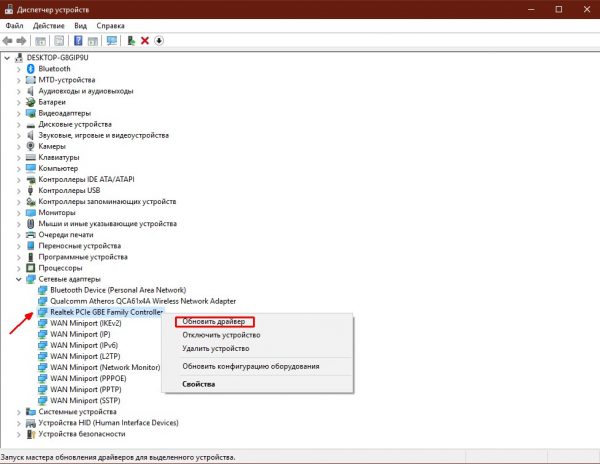The width and height of the screenshot is (600, 464).
Task: Click the Камеры camera icon
Action: [31, 146]
